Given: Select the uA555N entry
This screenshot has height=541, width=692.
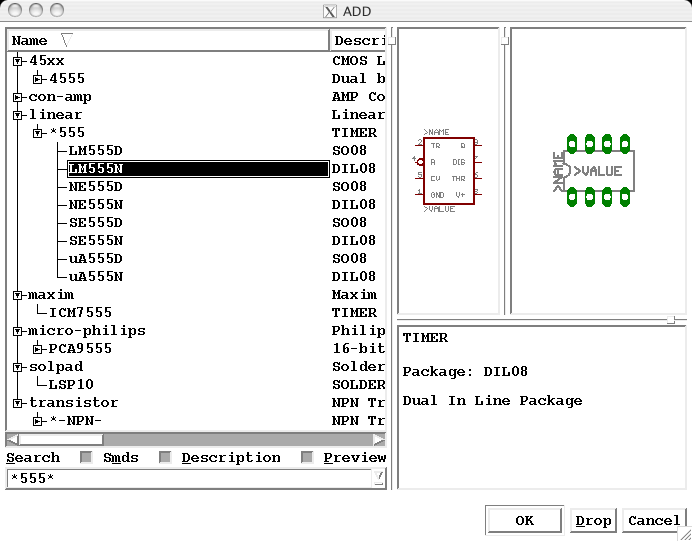Looking at the screenshot, I should (95, 277).
